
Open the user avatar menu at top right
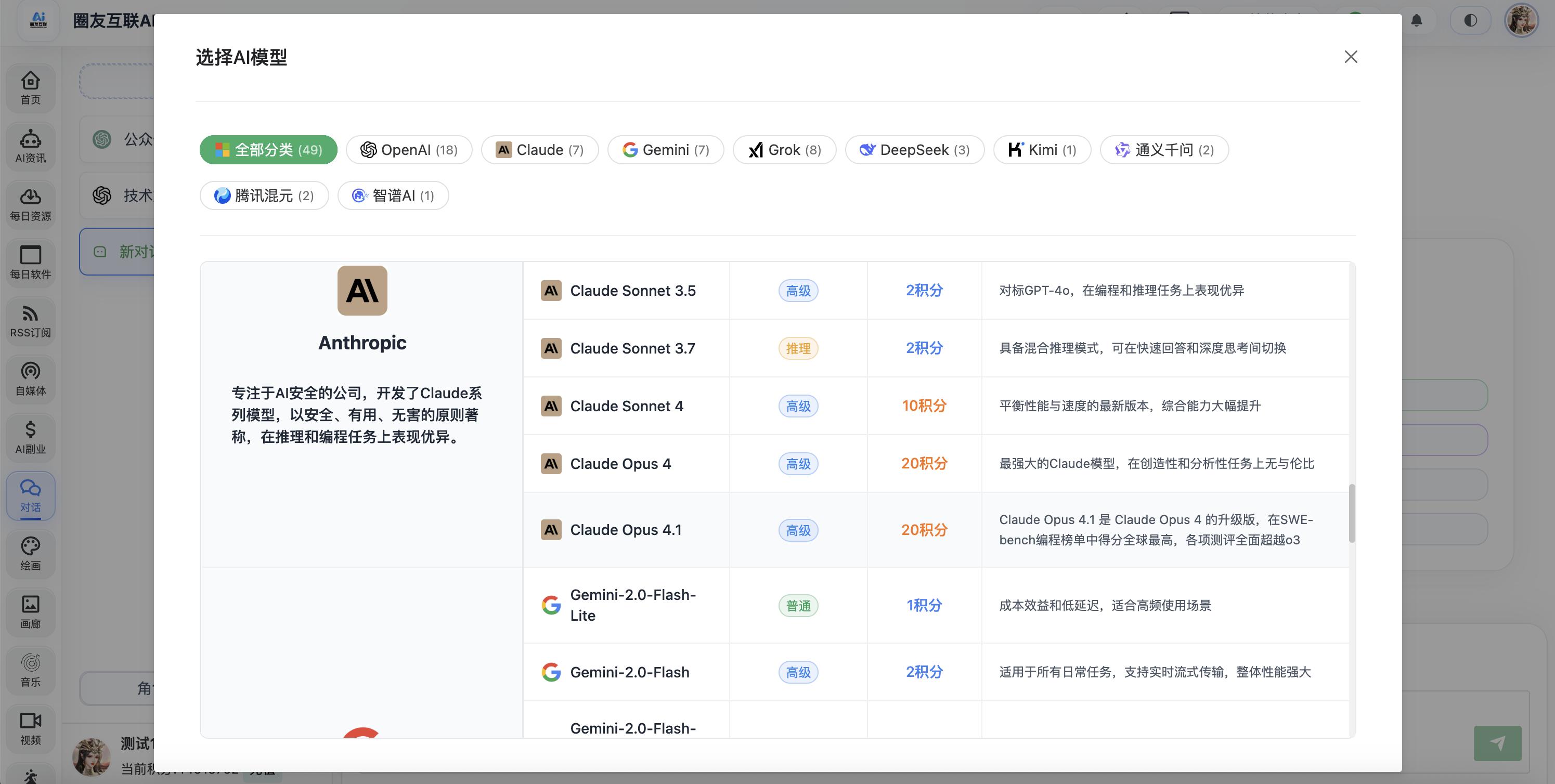pyautogui.click(x=1521, y=20)
